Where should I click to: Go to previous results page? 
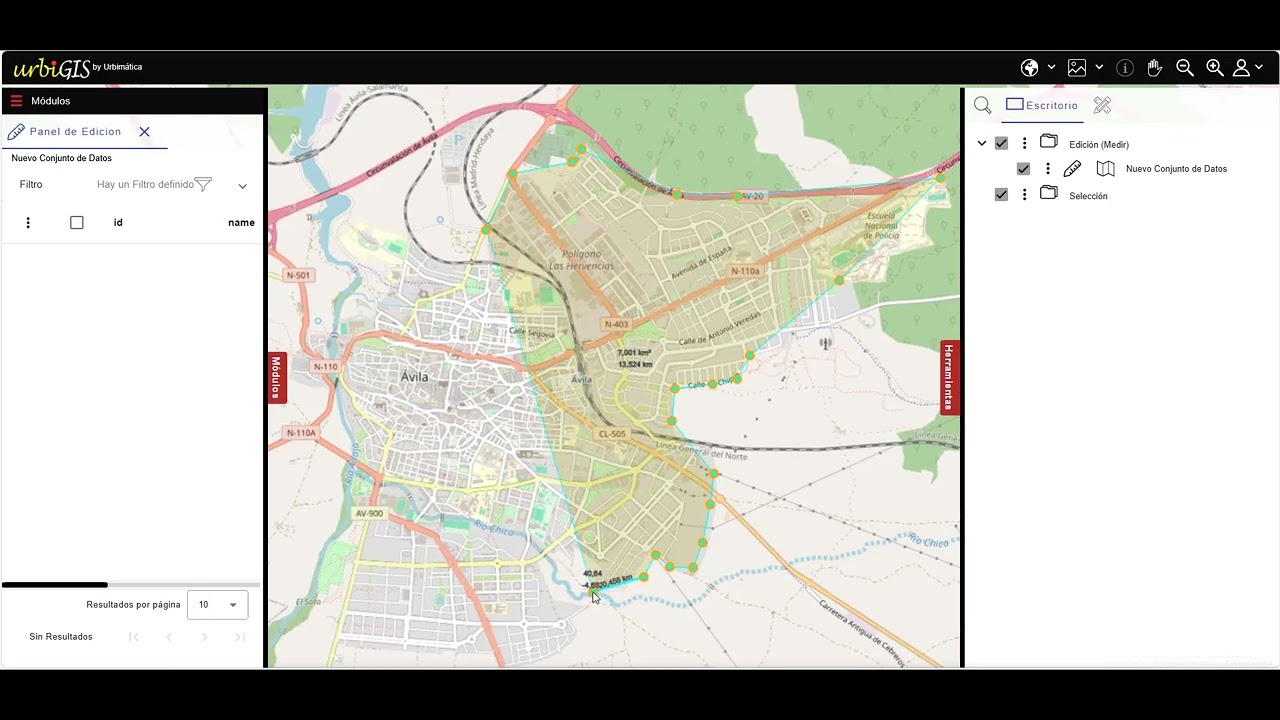pyautogui.click(x=169, y=637)
